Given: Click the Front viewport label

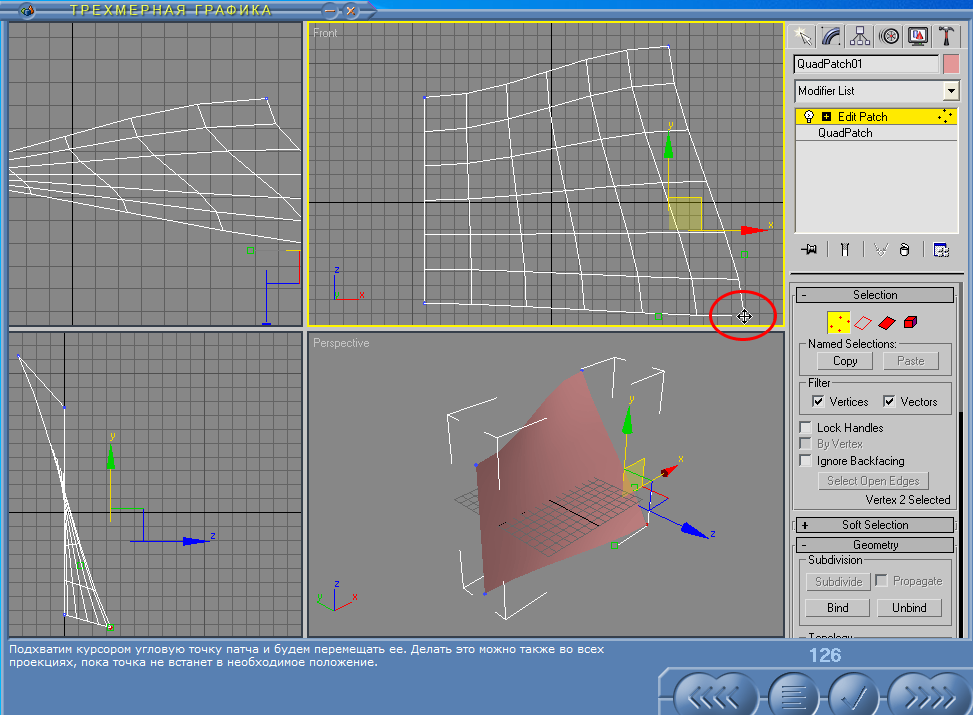Looking at the screenshot, I should click(x=325, y=33).
